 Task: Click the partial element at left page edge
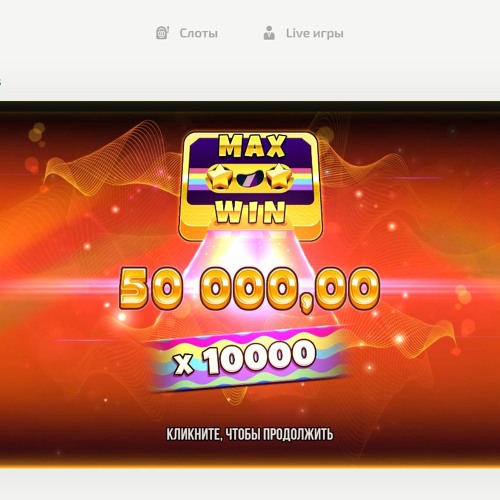click(1, 81)
